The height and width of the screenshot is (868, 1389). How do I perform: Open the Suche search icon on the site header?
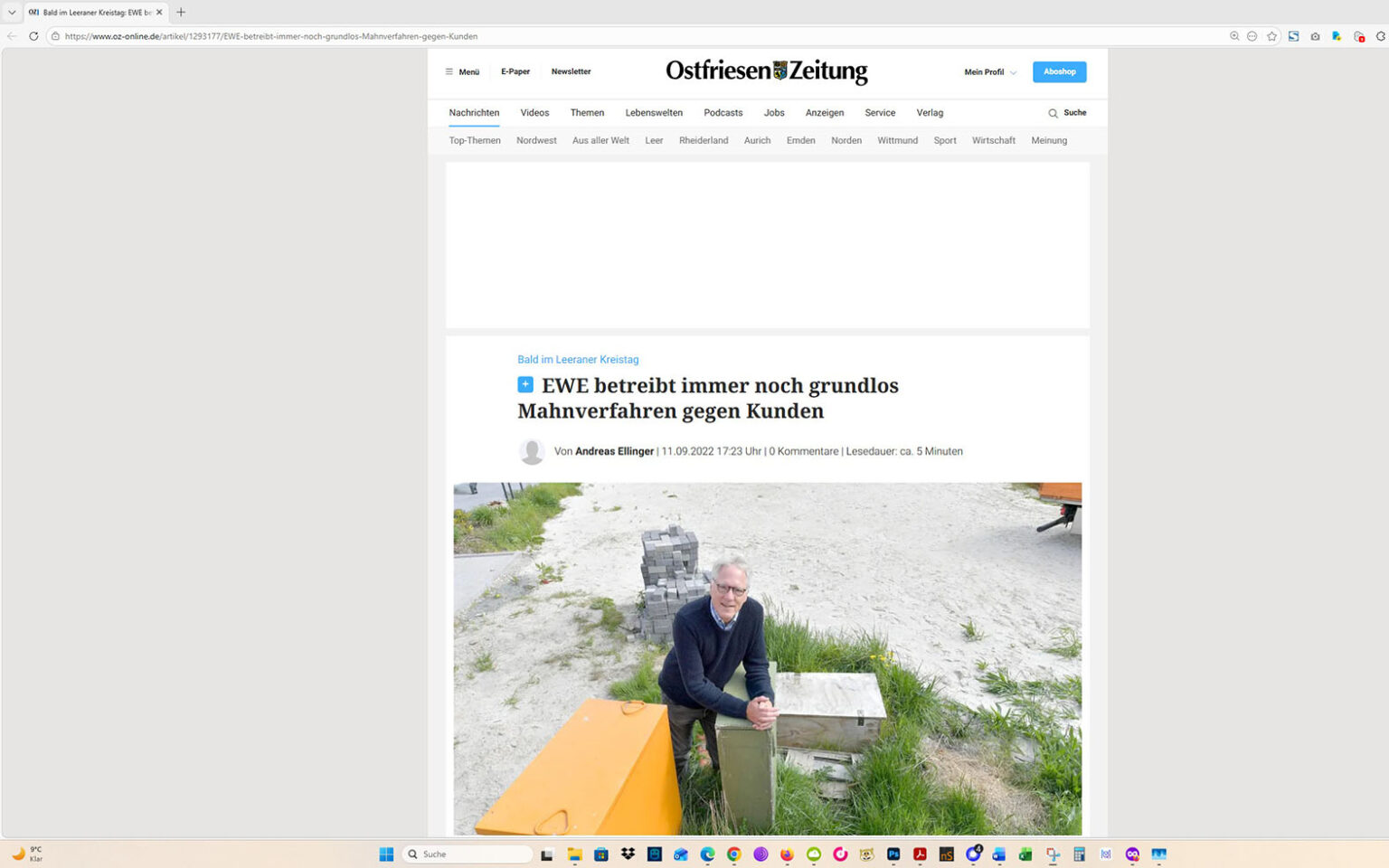(x=1053, y=113)
